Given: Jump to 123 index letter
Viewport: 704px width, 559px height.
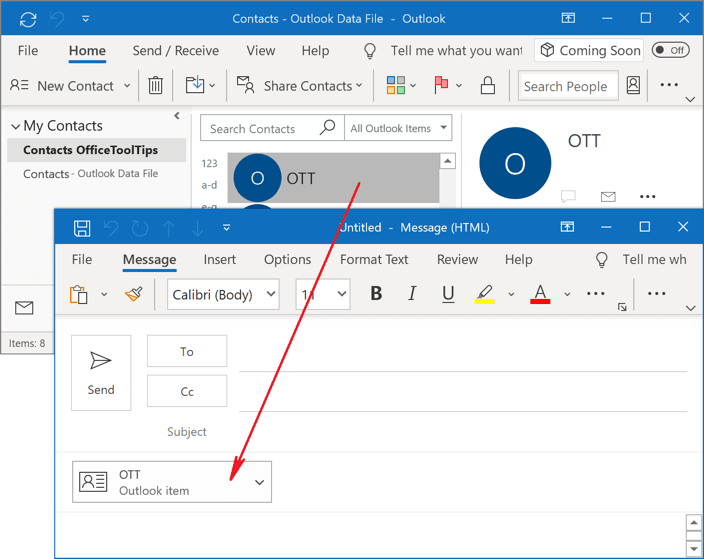Looking at the screenshot, I should pos(209,163).
